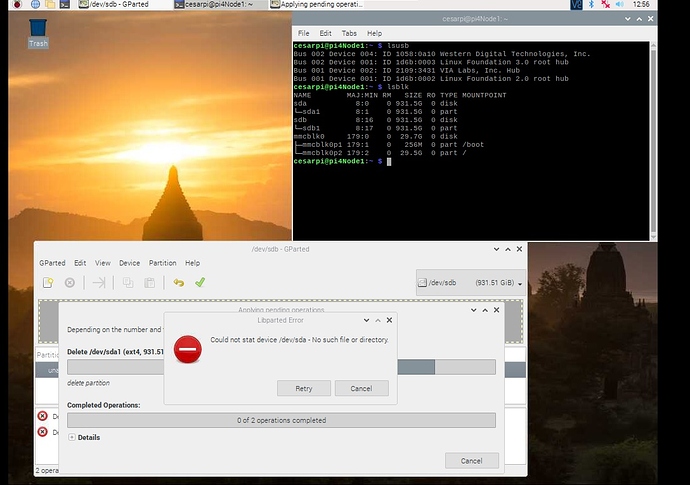Open GParted's Partition menu

click(x=162, y=263)
